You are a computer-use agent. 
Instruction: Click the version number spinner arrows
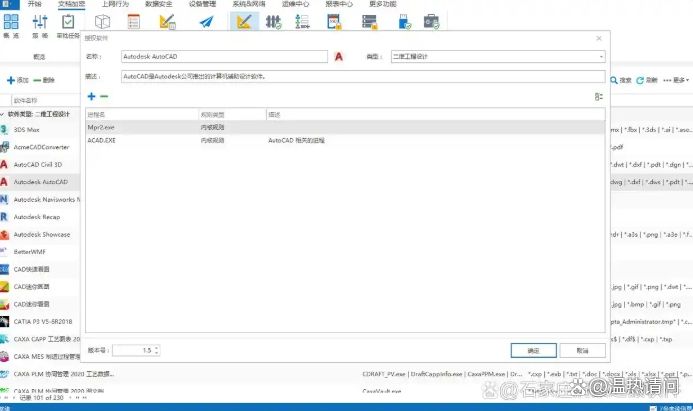point(156,350)
